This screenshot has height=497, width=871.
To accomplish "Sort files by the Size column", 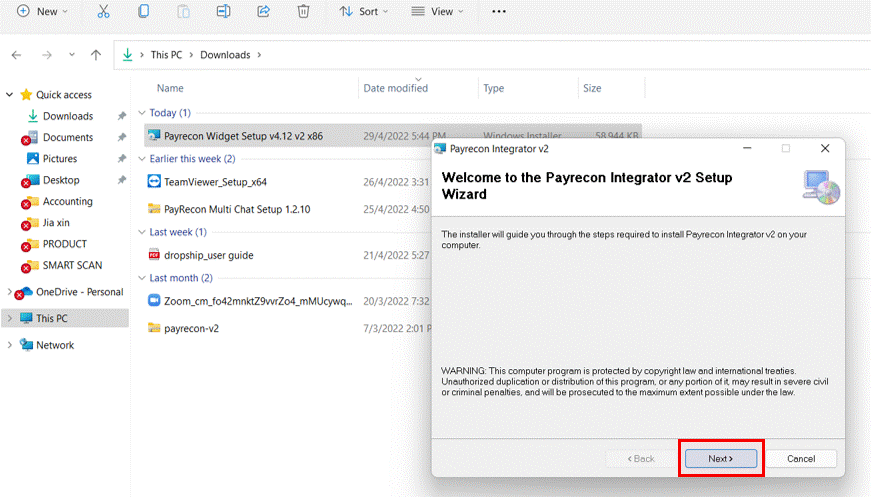I will coord(592,88).
